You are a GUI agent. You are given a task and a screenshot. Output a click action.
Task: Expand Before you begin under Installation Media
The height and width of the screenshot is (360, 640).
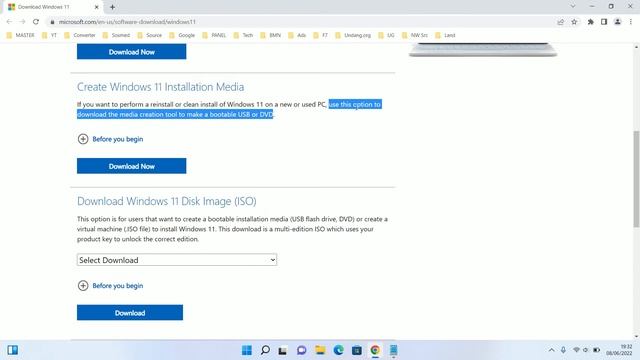point(110,139)
